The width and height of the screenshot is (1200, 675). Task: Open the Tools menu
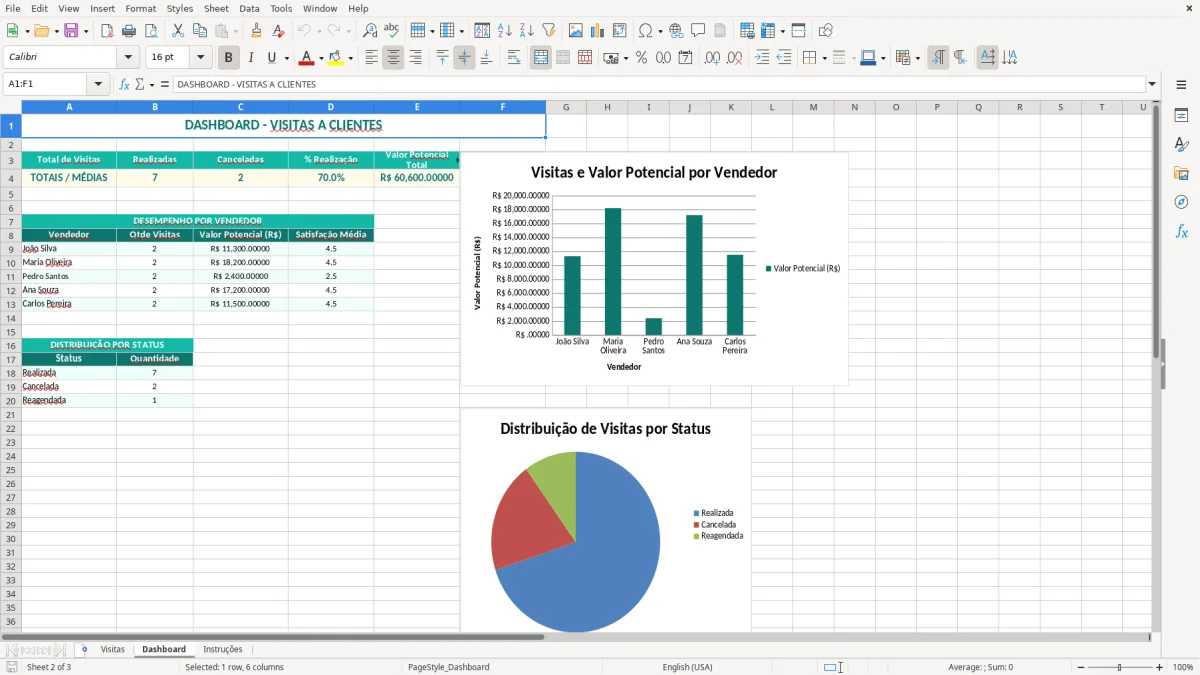point(281,8)
